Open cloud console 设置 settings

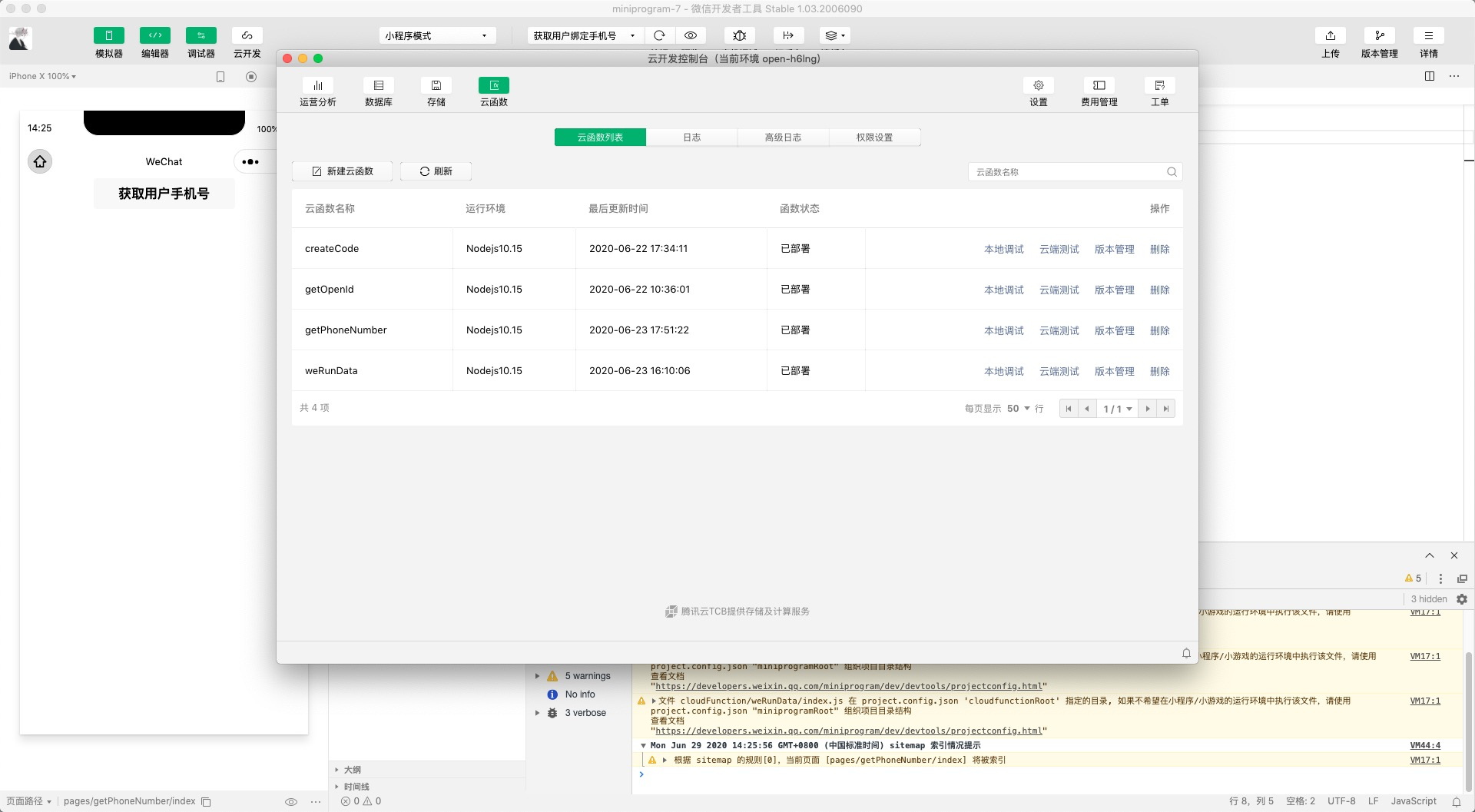(x=1039, y=92)
